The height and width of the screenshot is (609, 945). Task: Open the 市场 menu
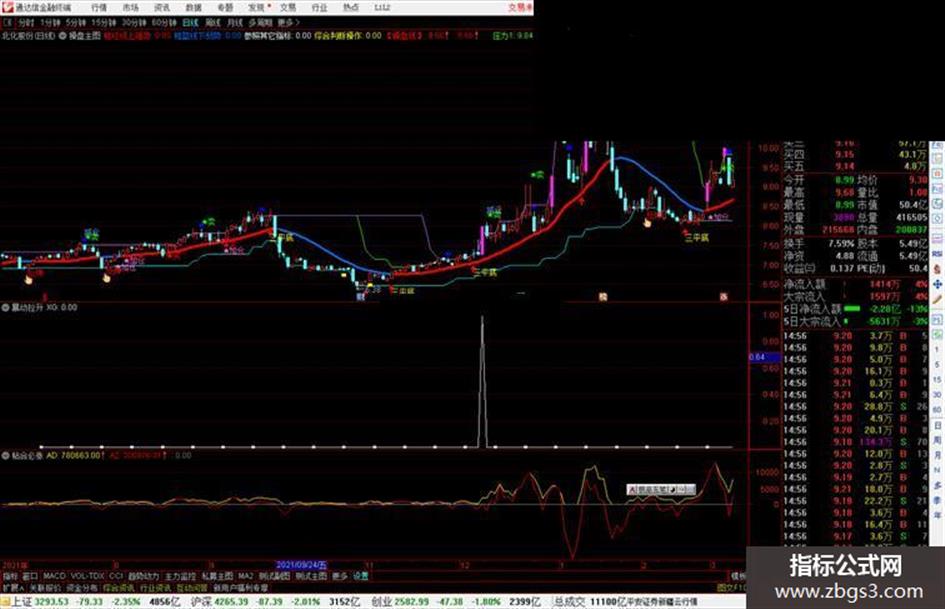coord(130,8)
